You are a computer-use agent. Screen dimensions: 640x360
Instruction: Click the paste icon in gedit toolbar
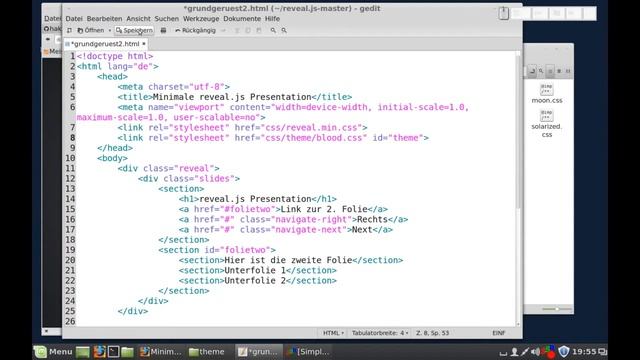tap(259, 30)
